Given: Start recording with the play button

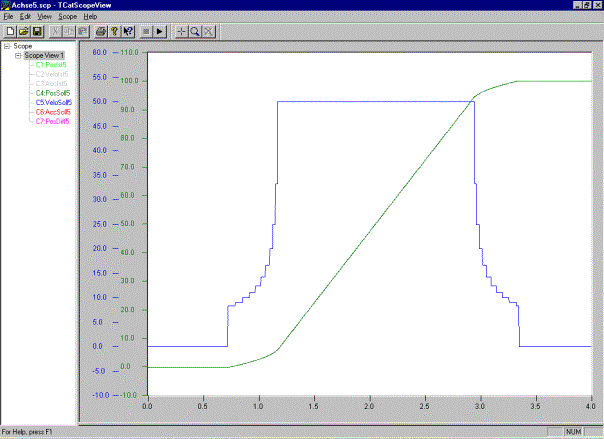Looking at the screenshot, I should pyautogui.click(x=159, y=31).
